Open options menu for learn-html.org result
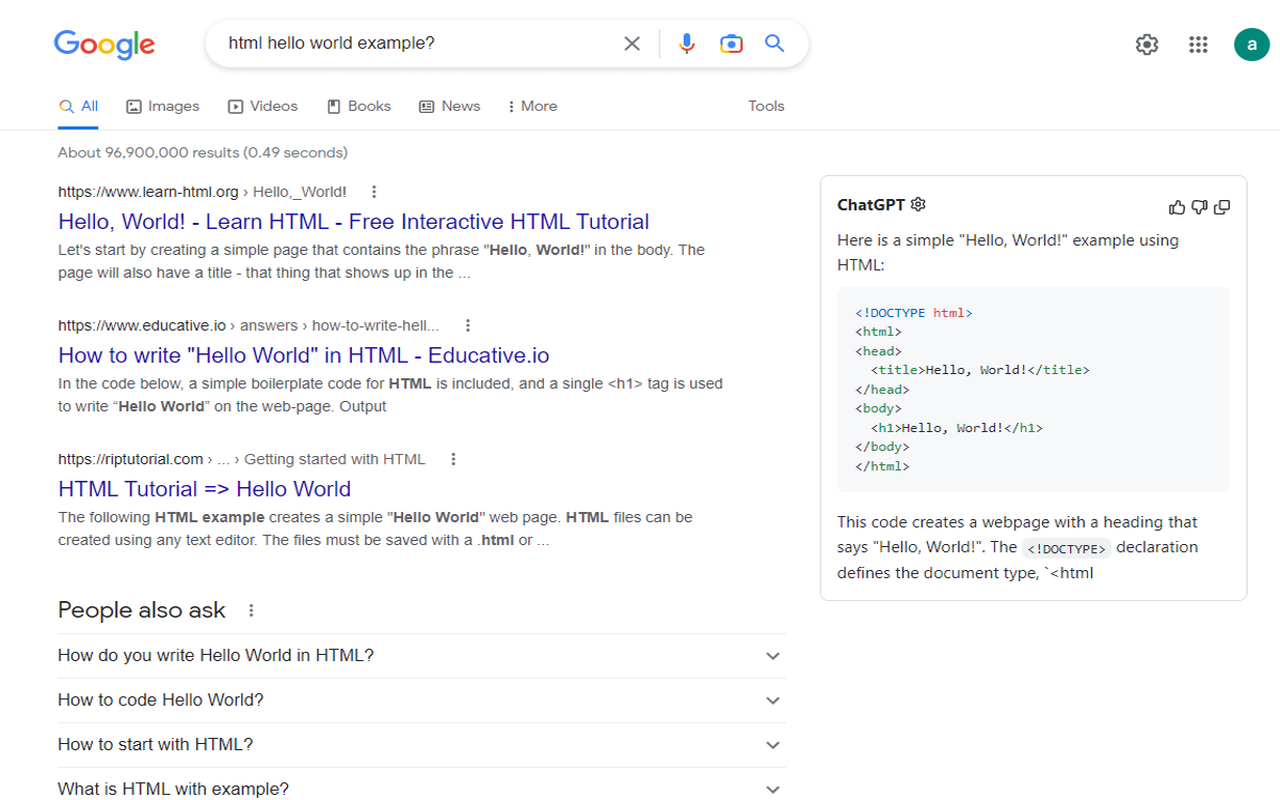Screen dimensions: 1280x800 tap(374, 191)
